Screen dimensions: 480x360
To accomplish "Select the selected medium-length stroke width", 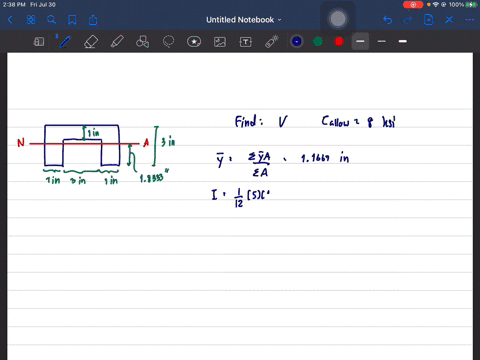I will tap(360, 41).
